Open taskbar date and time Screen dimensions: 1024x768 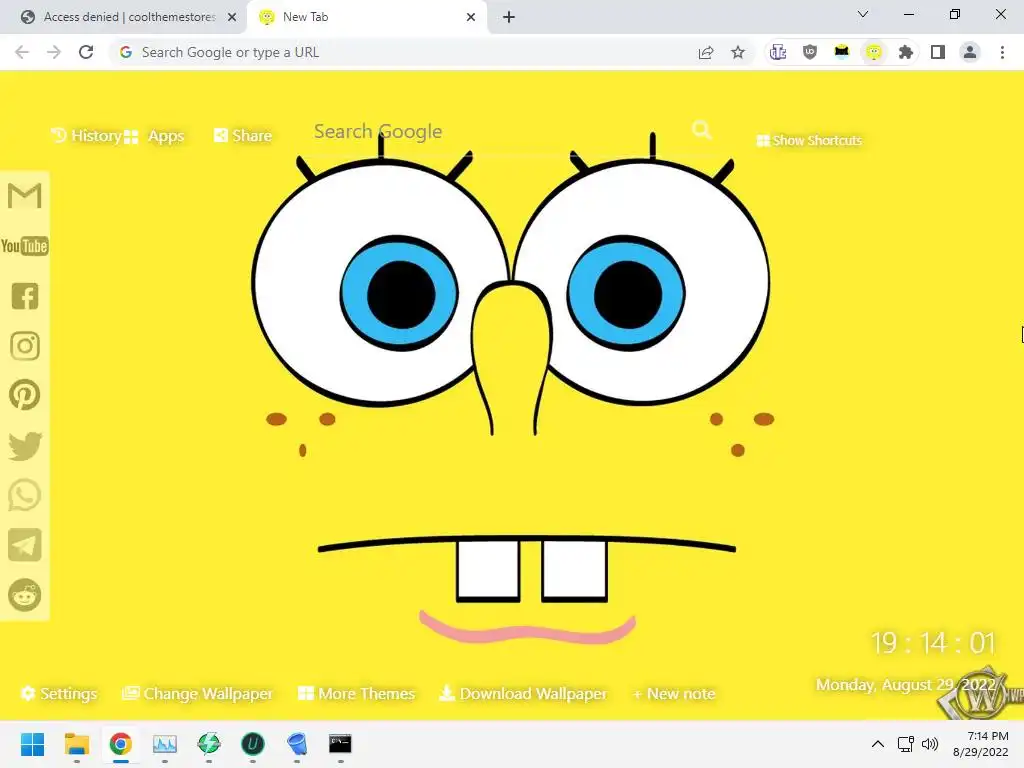[981, 744]
